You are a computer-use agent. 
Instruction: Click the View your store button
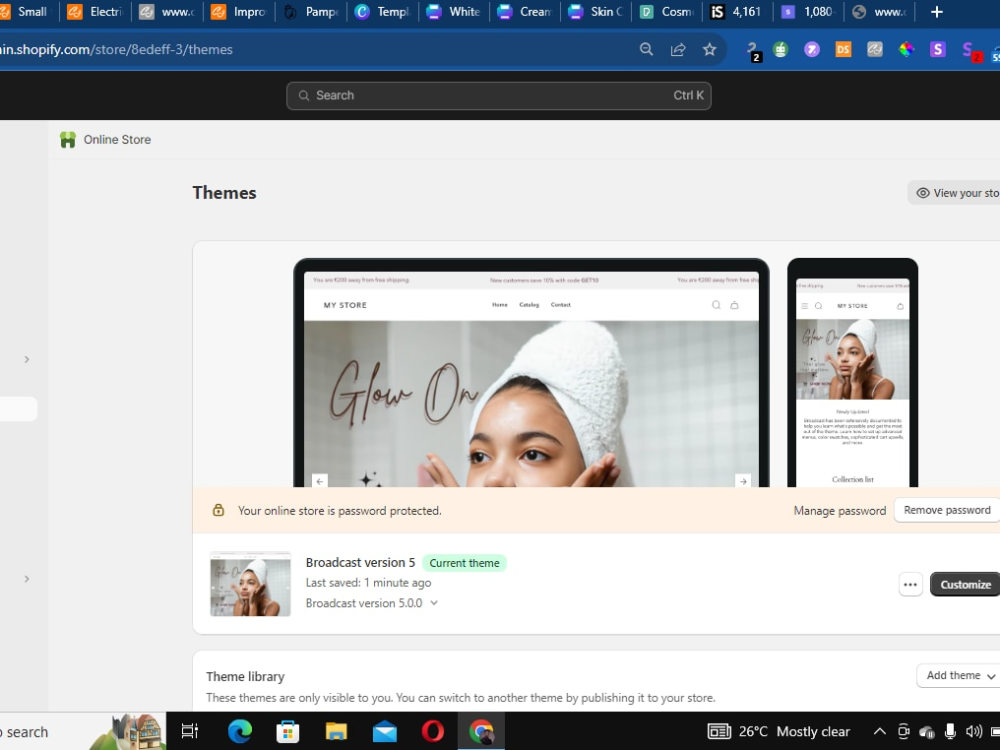click(955, 193)
